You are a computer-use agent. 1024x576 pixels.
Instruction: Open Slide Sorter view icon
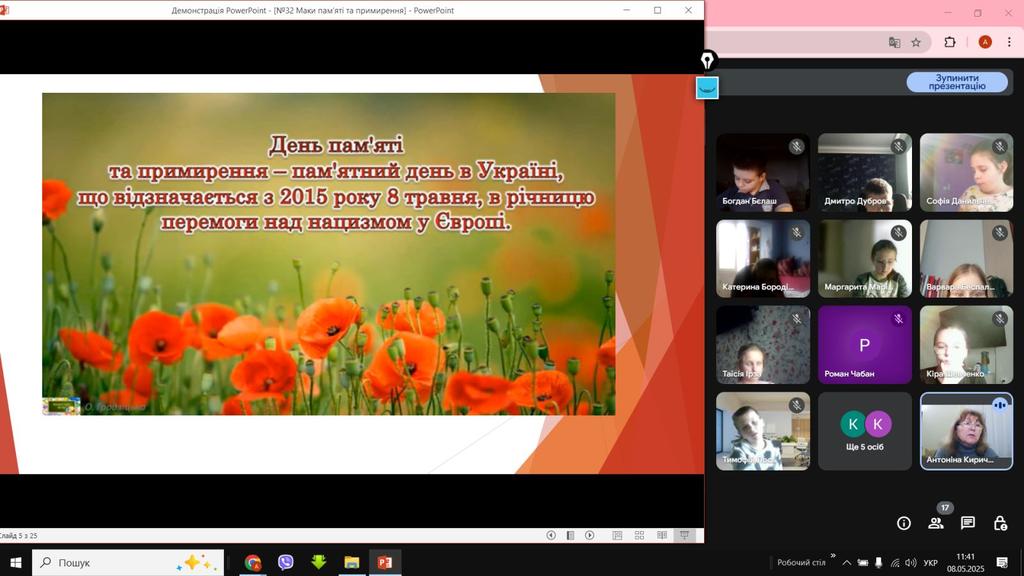pos(637,536)
